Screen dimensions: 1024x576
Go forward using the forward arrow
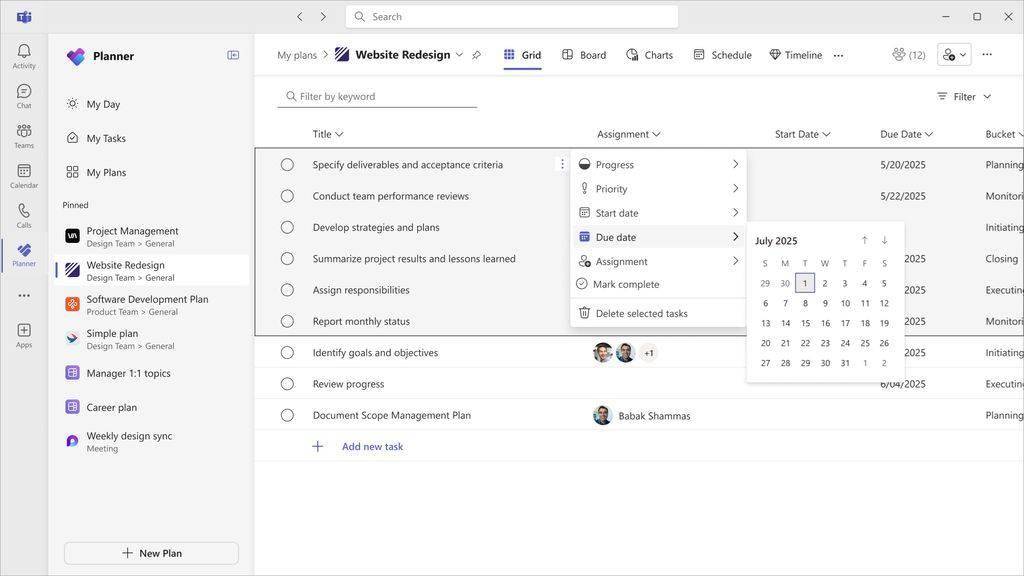[x=323, y=16]
